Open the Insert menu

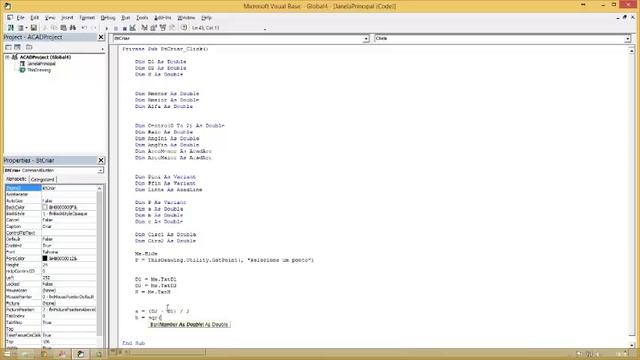(67, 18)
